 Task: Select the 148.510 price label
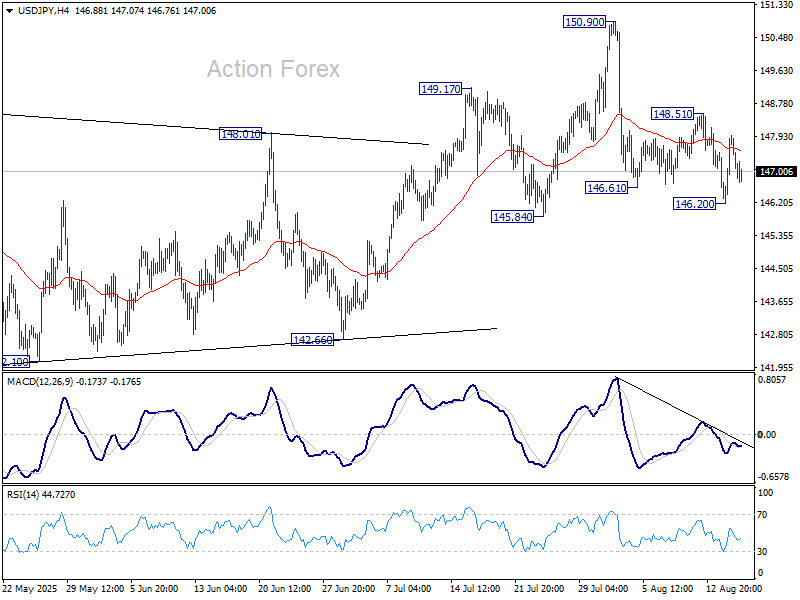point(673,114)
